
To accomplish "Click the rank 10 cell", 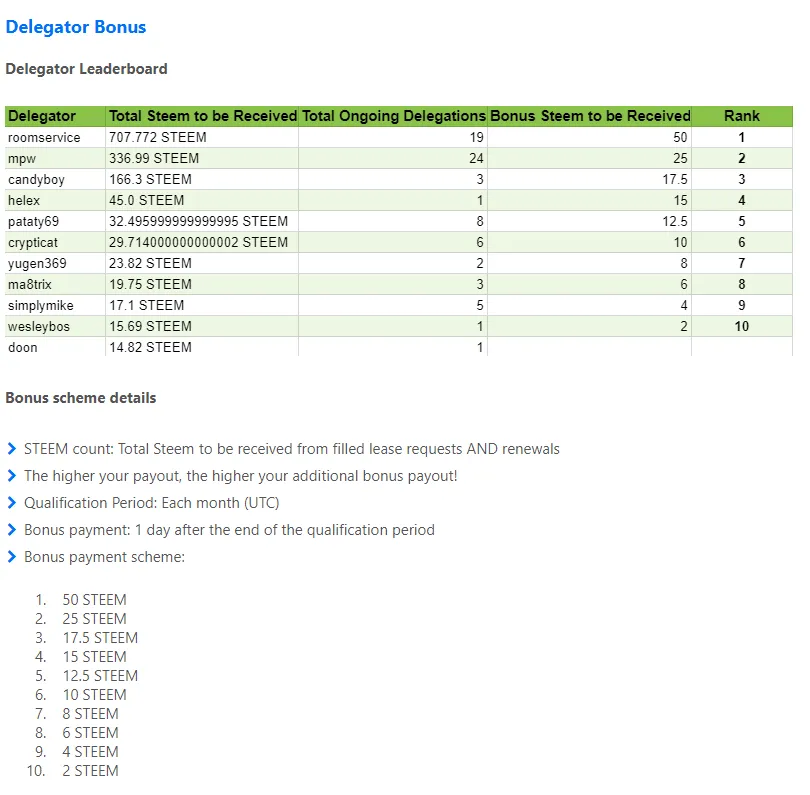I will (x=742, y=326).
